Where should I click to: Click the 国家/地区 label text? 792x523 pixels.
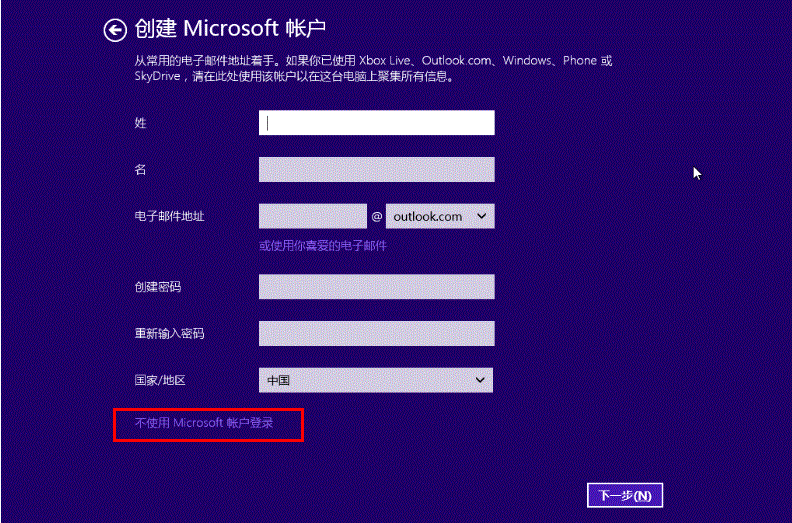[160, 381]
